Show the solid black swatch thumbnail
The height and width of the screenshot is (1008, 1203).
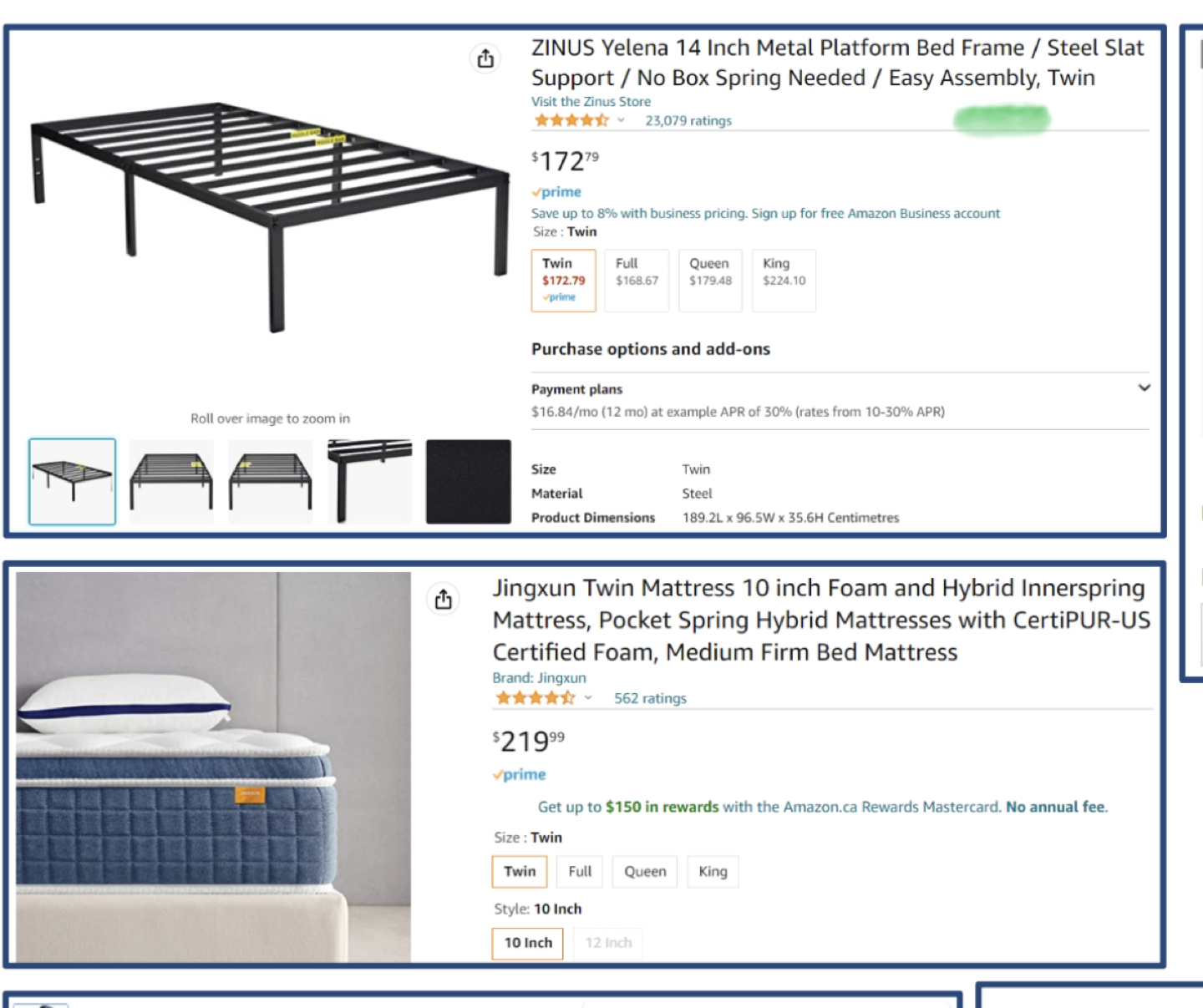click(x=468, y=482)
